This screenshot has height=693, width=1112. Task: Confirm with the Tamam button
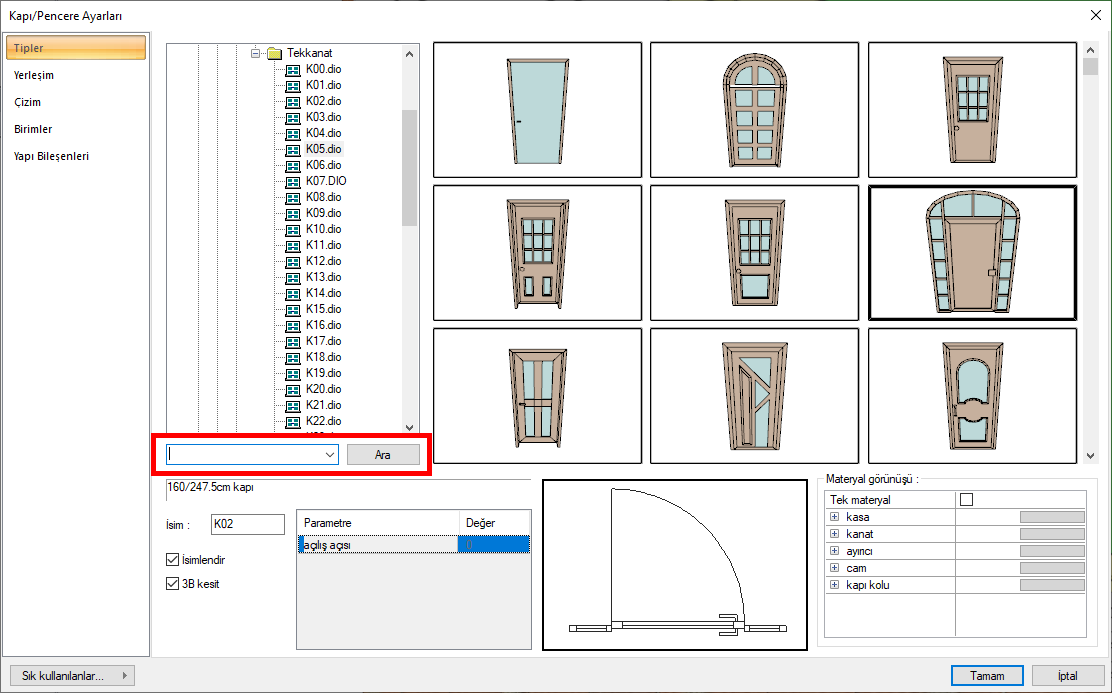(987, 675)
